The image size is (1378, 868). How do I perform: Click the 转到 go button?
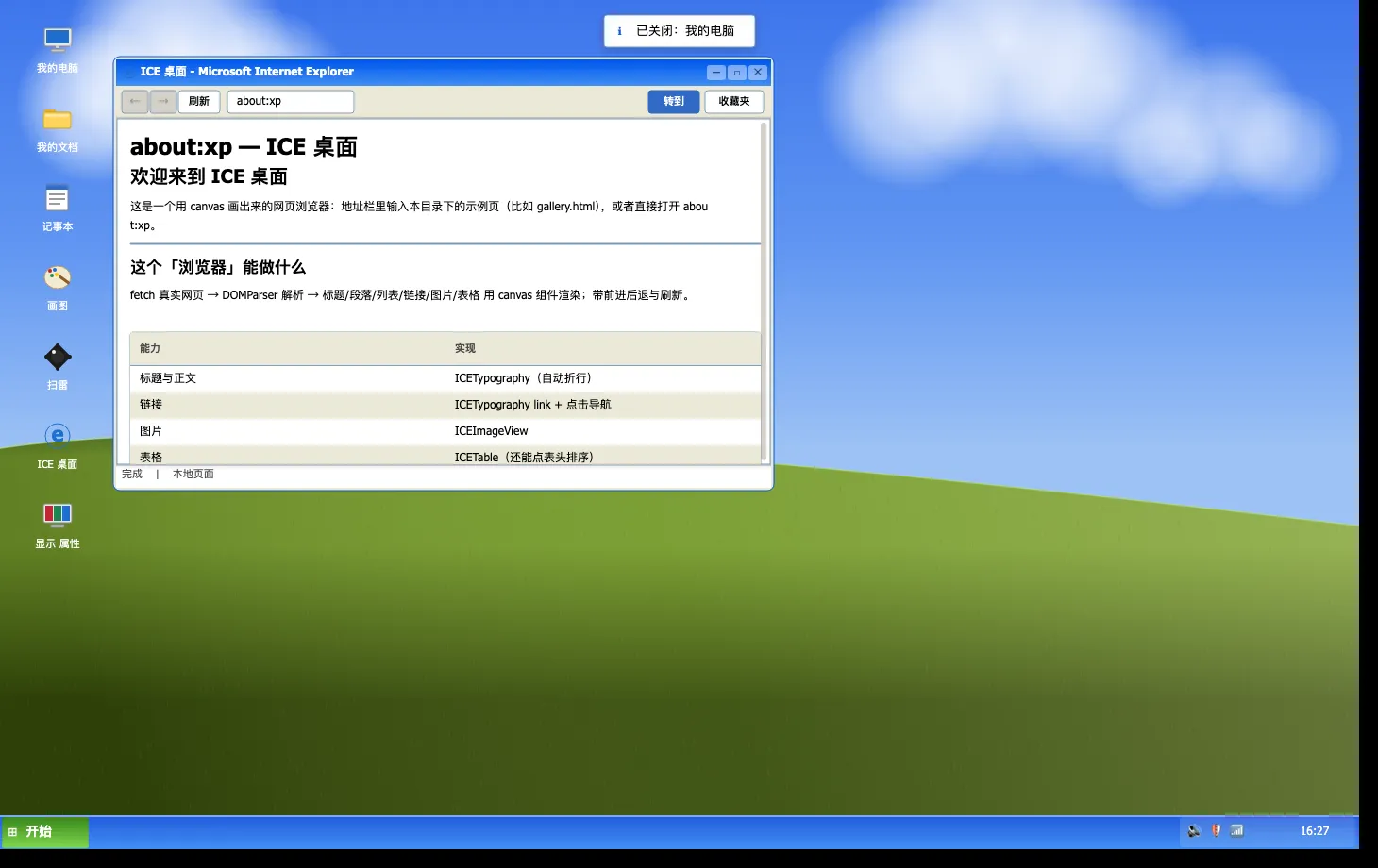click(674, 101)
